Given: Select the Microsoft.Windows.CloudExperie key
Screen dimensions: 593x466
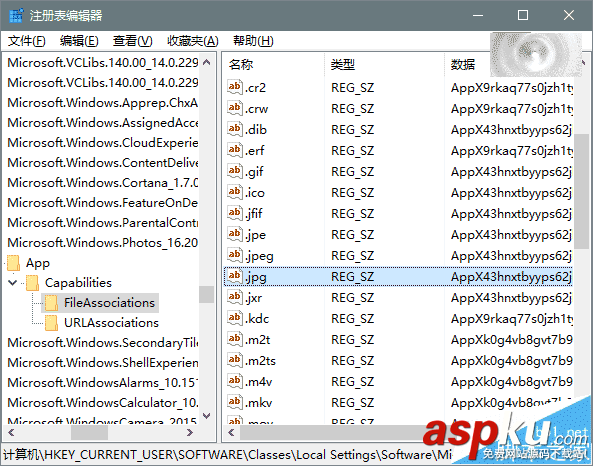Looking at the screenshot, I should click(x=102, y=143).
